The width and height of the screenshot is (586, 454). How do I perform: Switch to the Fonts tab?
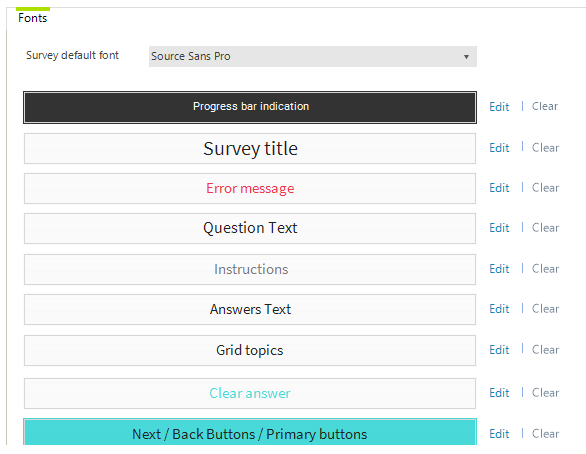(33, 18)
